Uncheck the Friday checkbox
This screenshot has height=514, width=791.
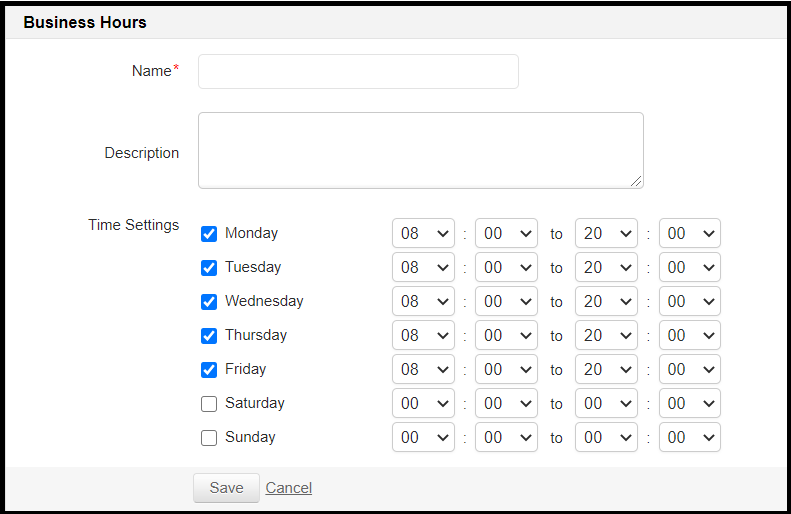pos(209,370)
